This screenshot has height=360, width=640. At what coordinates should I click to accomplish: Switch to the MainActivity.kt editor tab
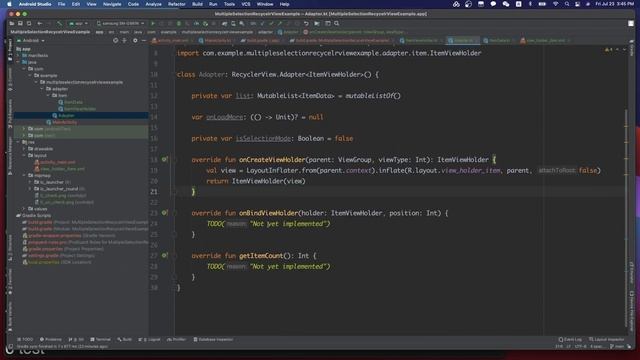pyautogui.click(x=217, y=41)
